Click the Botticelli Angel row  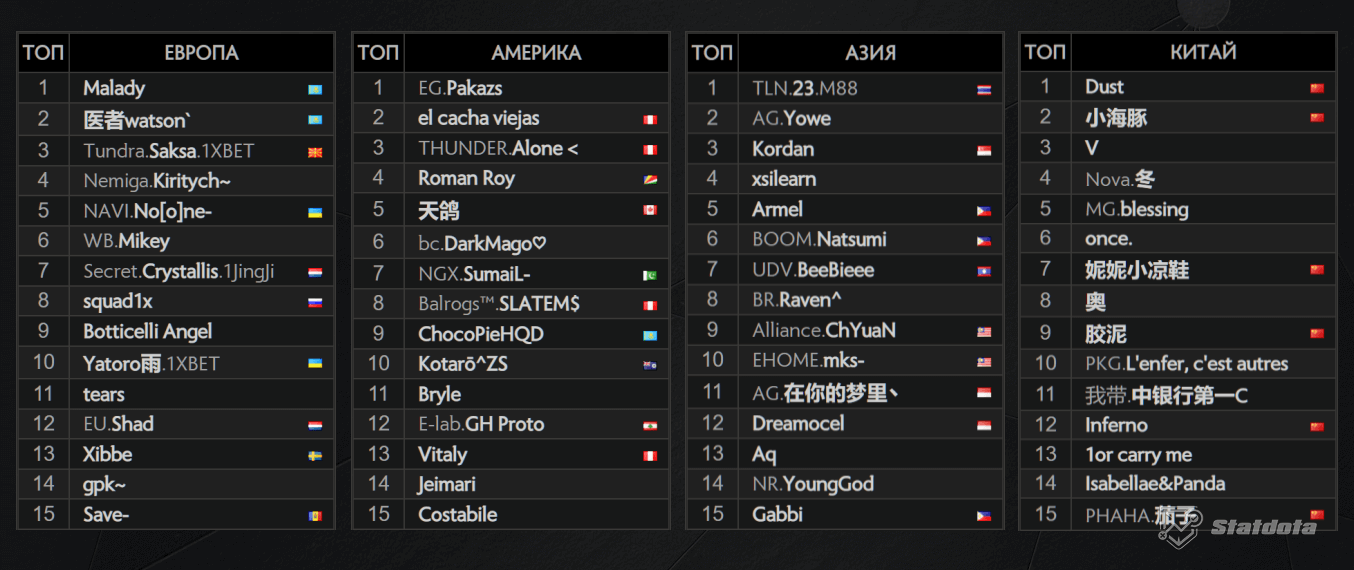148,332
